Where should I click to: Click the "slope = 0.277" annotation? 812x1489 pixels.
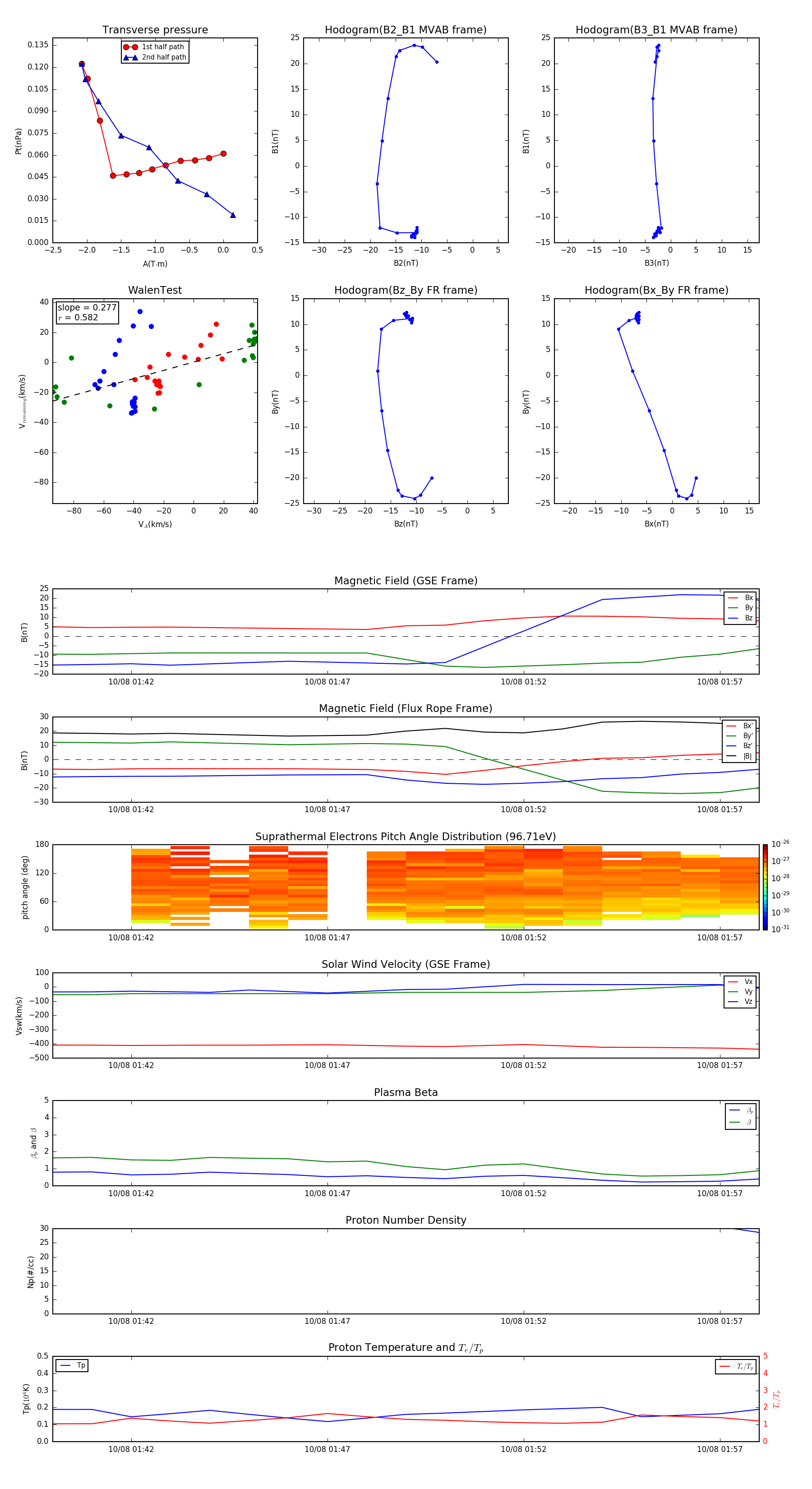(x=87, y=308)
